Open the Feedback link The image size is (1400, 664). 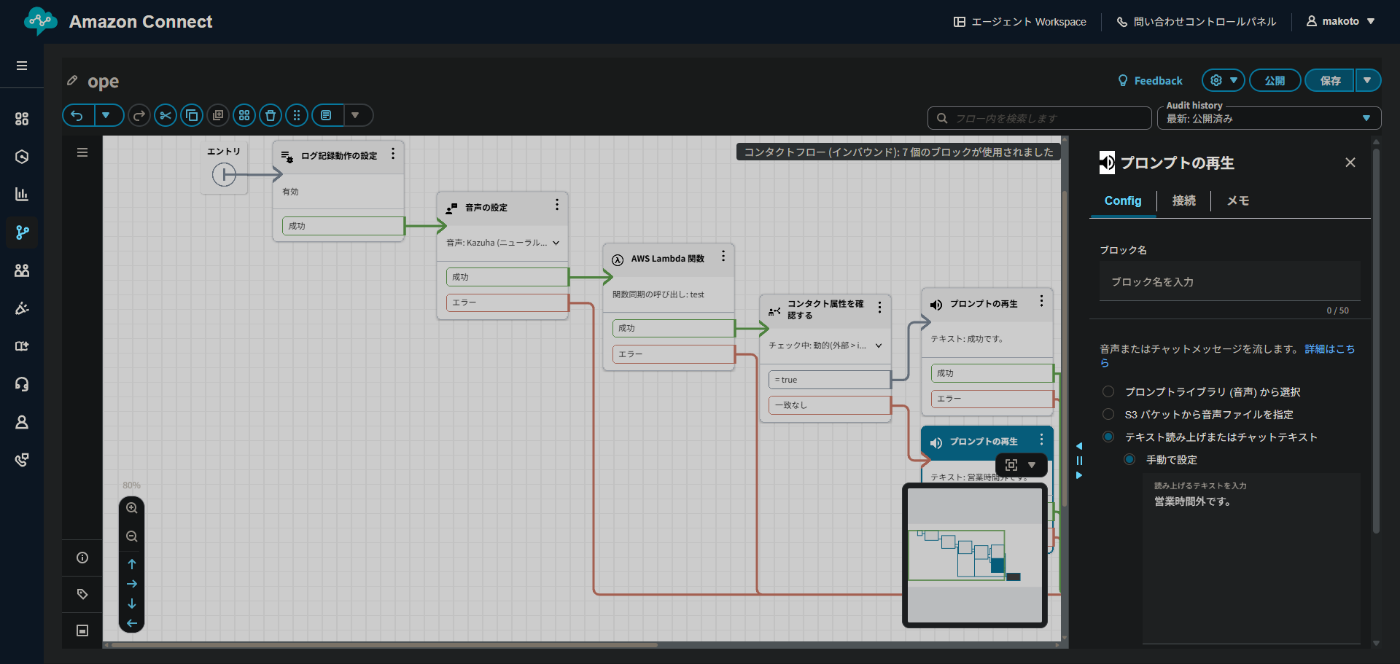(x=1150, y=81)
